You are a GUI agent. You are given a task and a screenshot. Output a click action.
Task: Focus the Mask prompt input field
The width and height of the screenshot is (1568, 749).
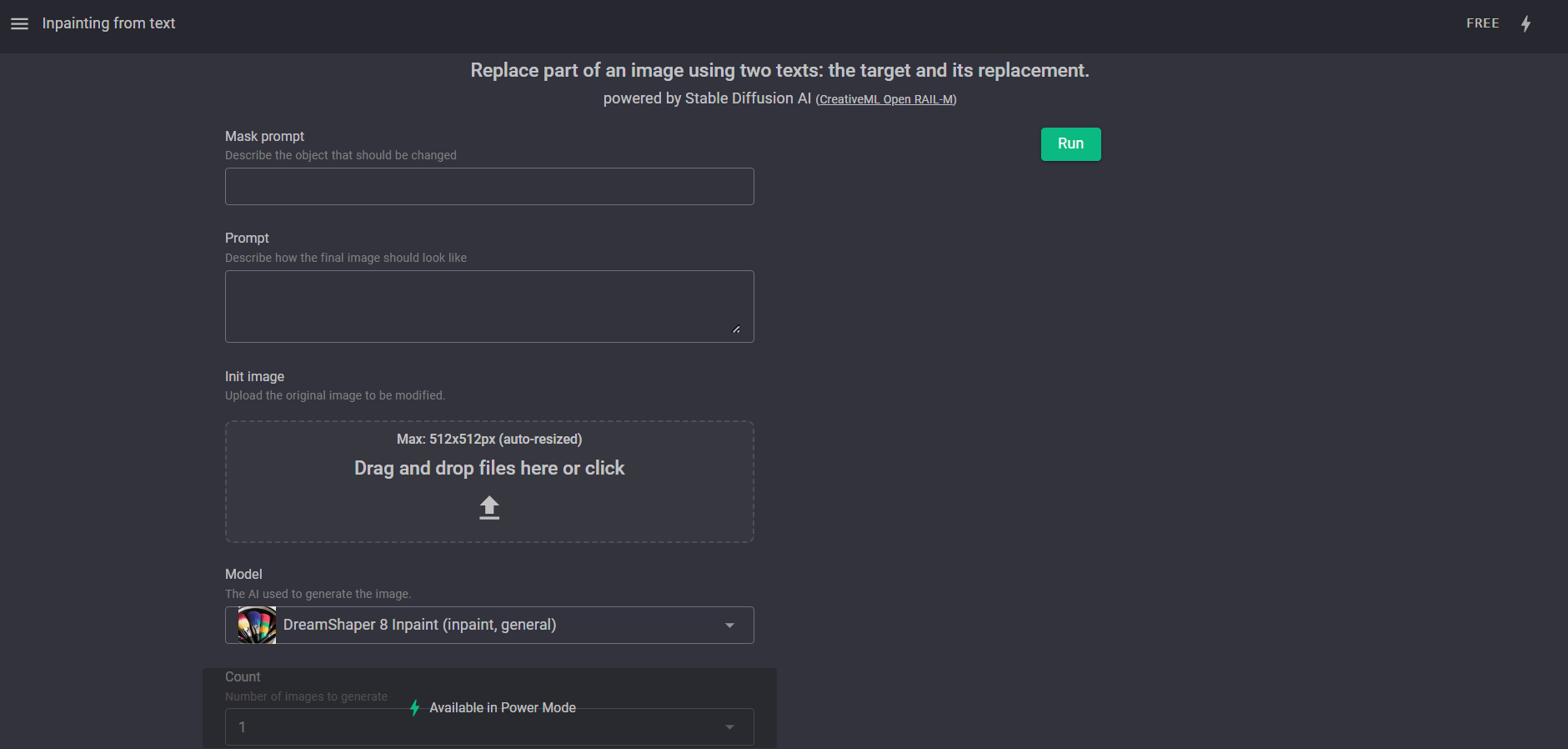point(489,187)
